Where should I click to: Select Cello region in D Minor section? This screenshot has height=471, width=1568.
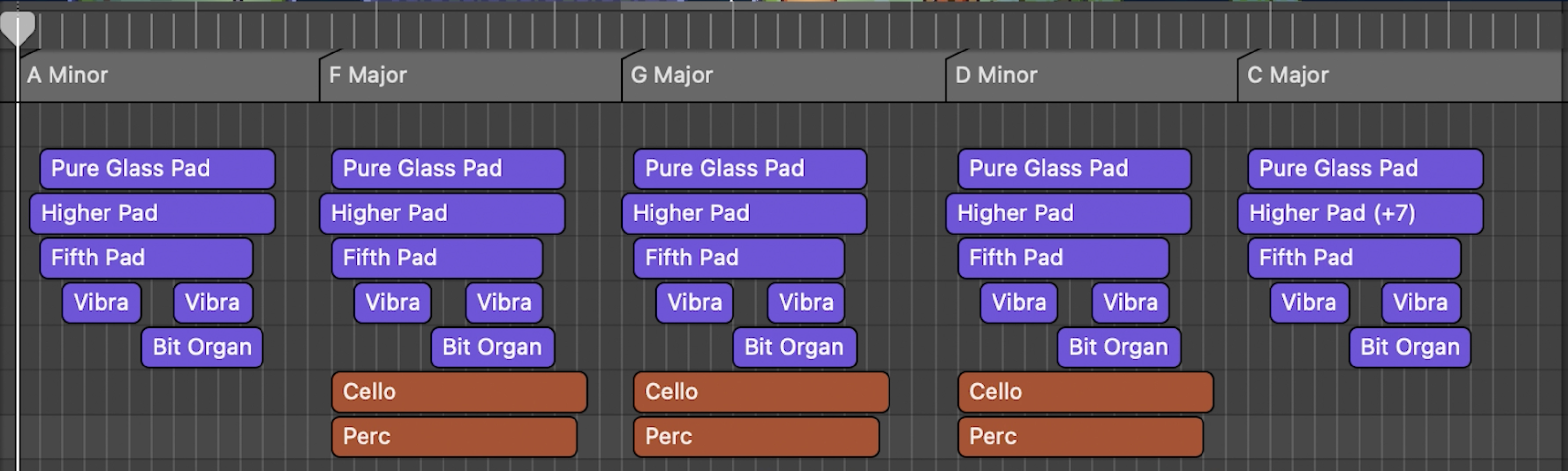(x=1086, y=392)
